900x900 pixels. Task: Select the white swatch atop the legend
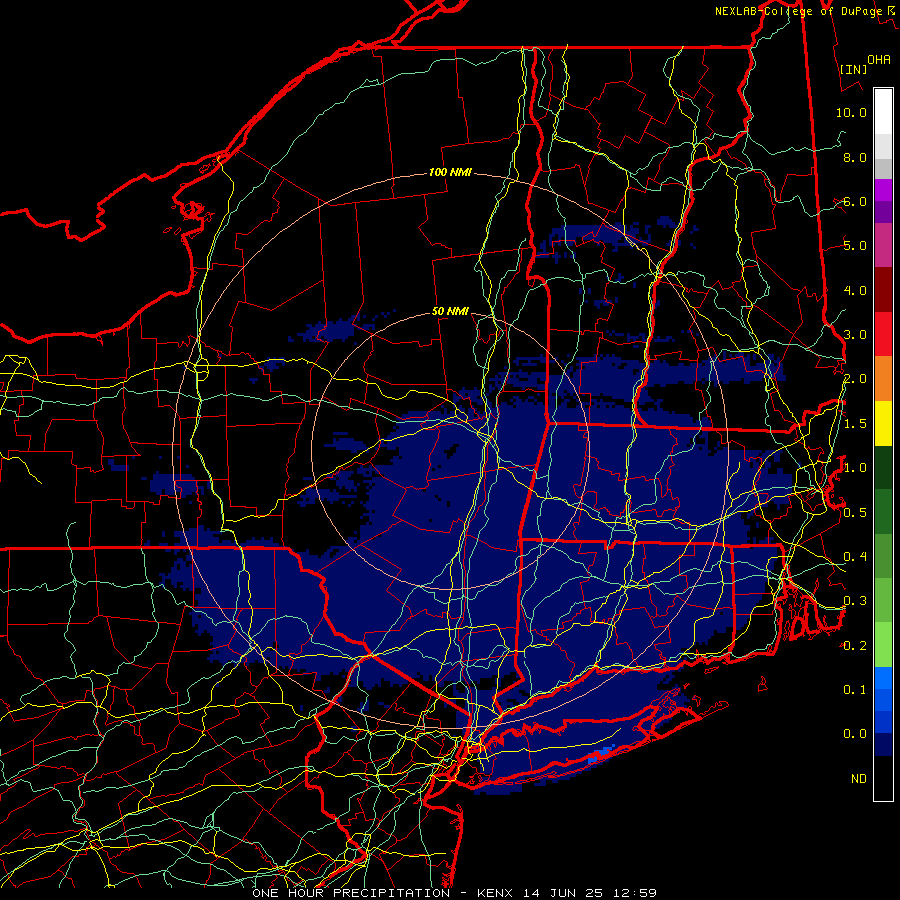(x=883, y=111)
